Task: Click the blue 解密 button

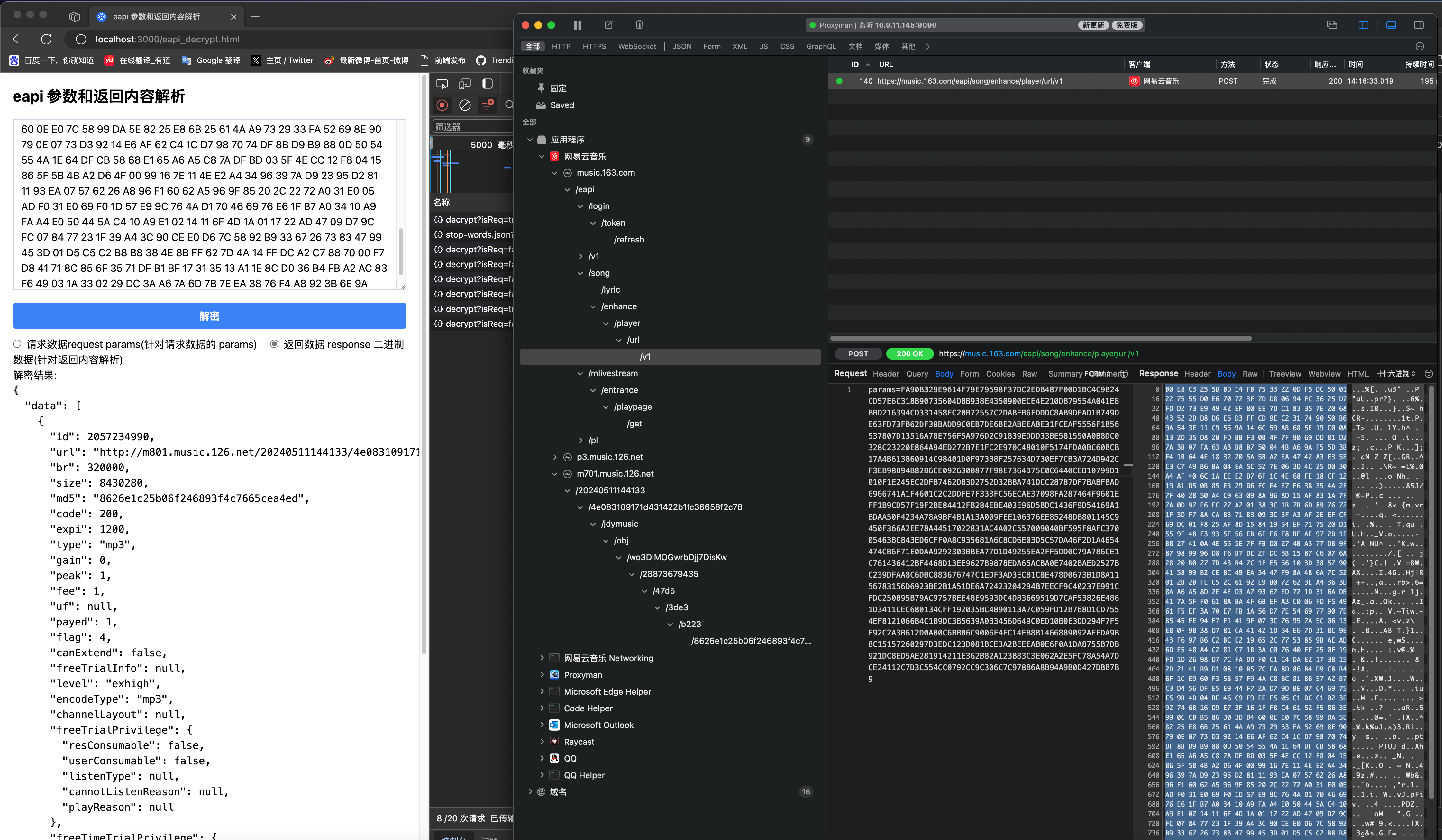Action: coord(209,315)
